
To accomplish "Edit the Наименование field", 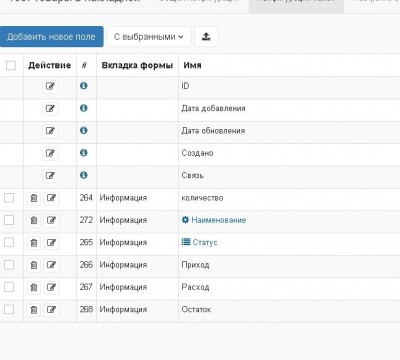I will 51,220.
